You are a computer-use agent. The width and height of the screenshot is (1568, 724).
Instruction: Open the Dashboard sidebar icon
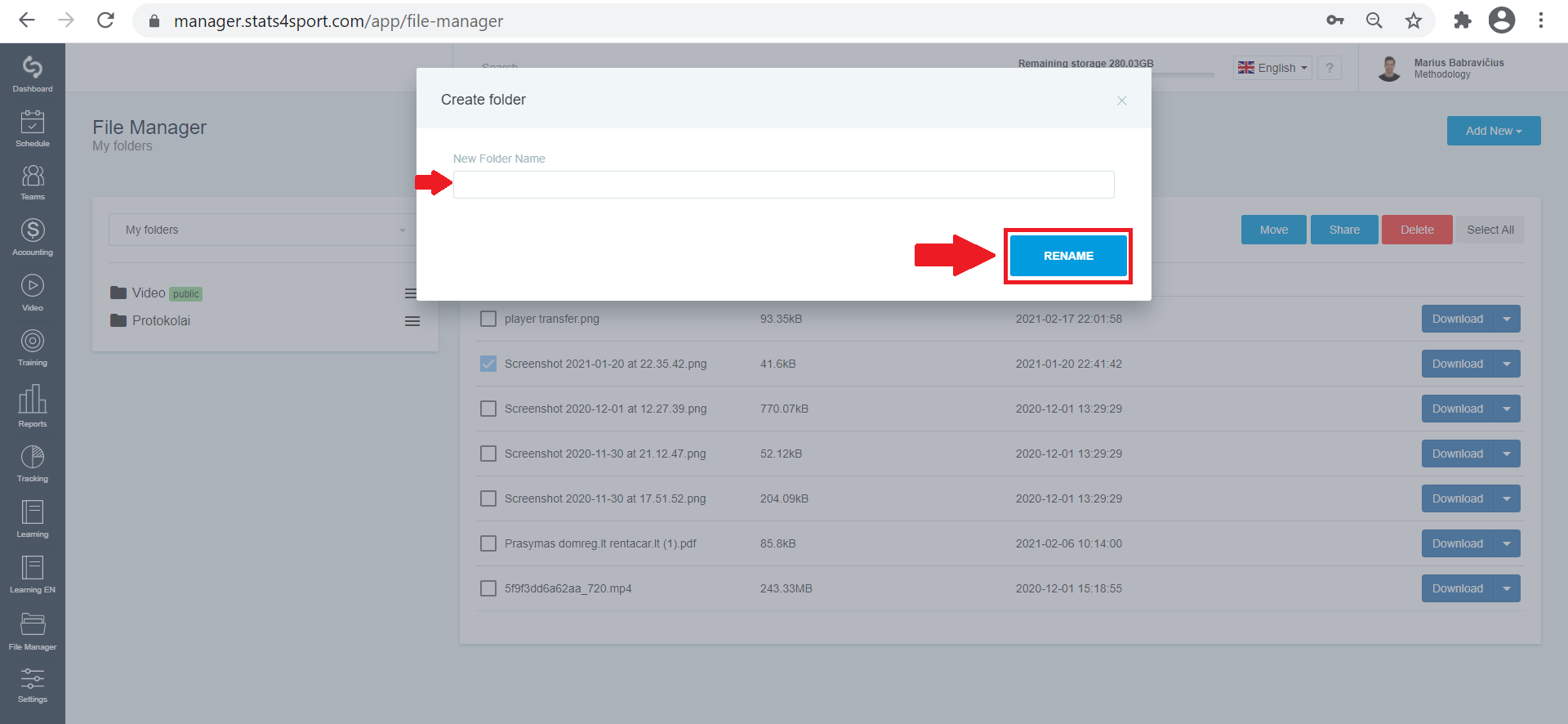(x=33, y=74)
